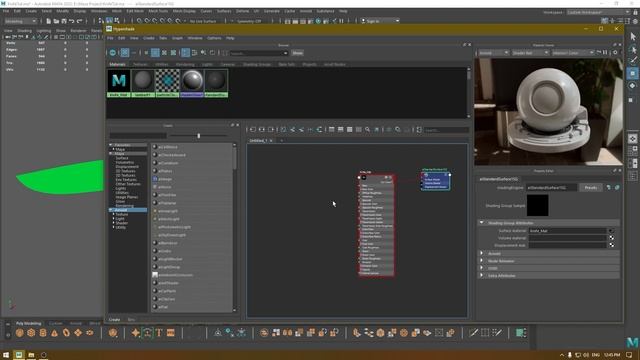Click the simple node view mode icon
The width and height of the screenshot is (640, 360).
click(x=331, y=129)
